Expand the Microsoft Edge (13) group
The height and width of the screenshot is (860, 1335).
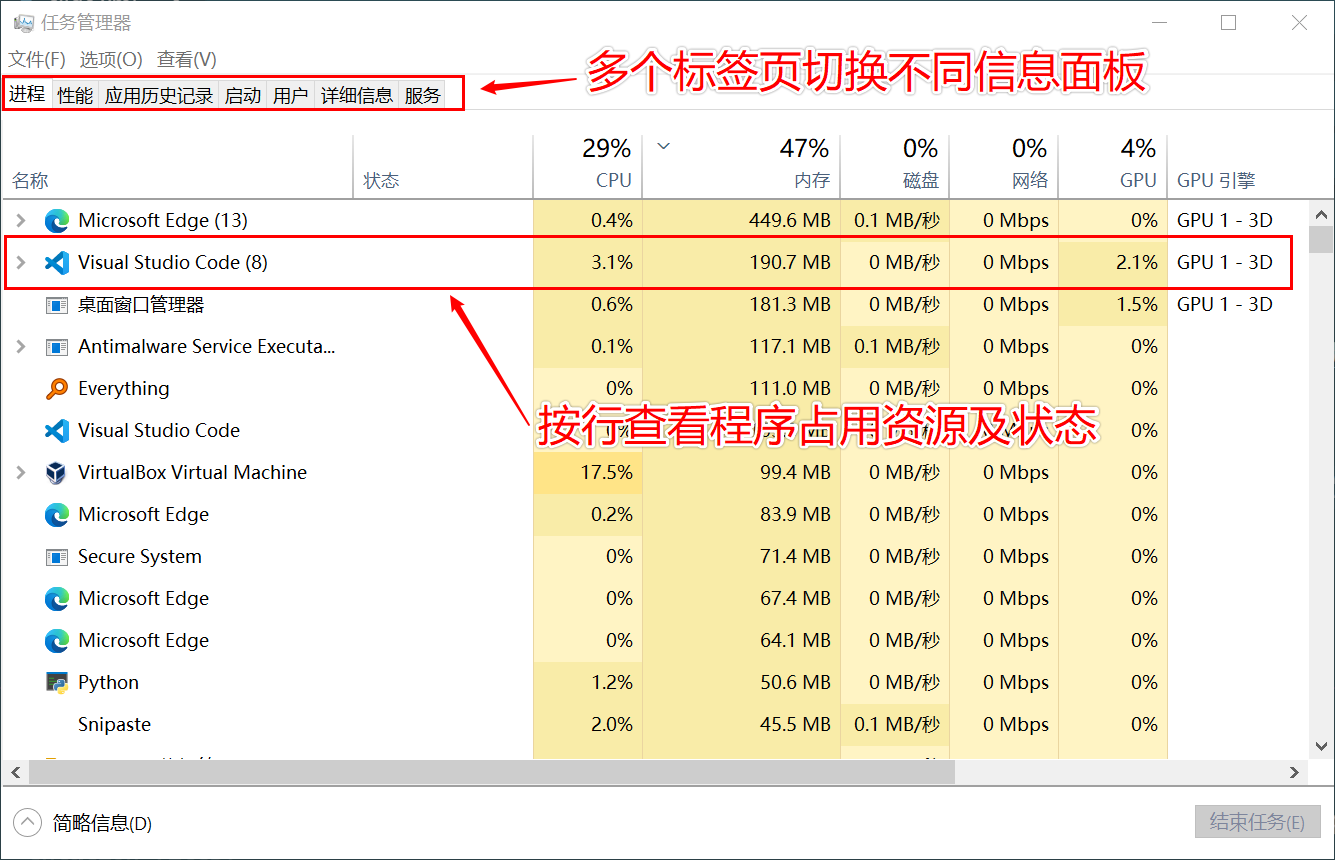pos(21,220)
